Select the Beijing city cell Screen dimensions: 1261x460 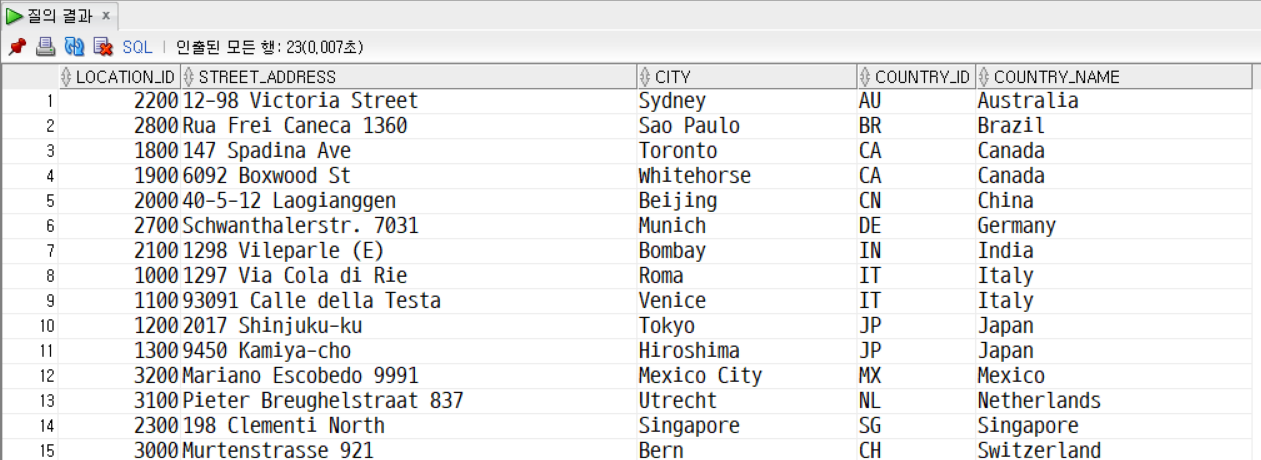(747, 201)
